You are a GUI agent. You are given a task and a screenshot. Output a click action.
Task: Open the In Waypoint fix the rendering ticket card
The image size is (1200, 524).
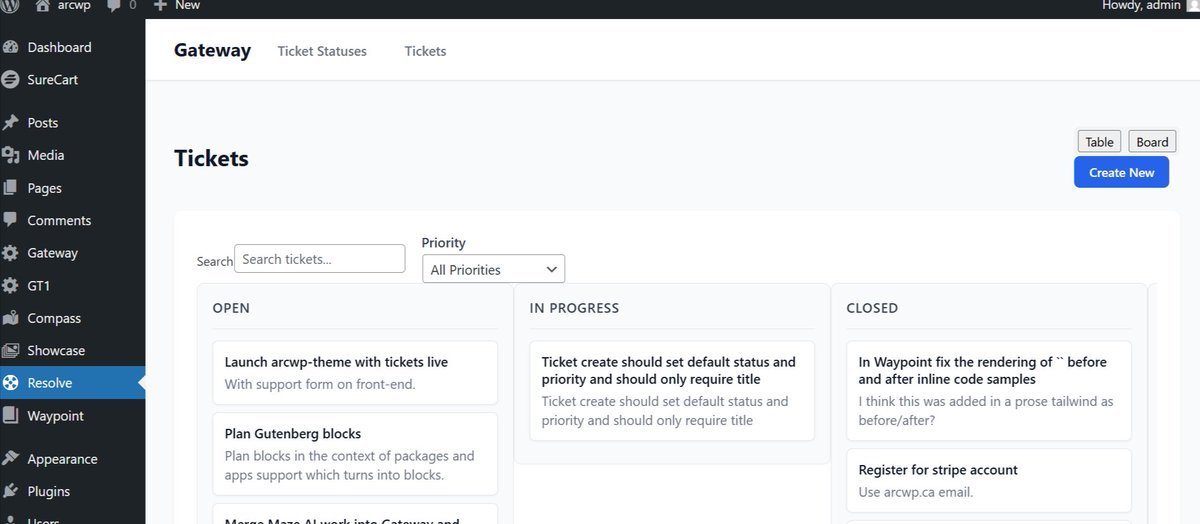point(989,391)
